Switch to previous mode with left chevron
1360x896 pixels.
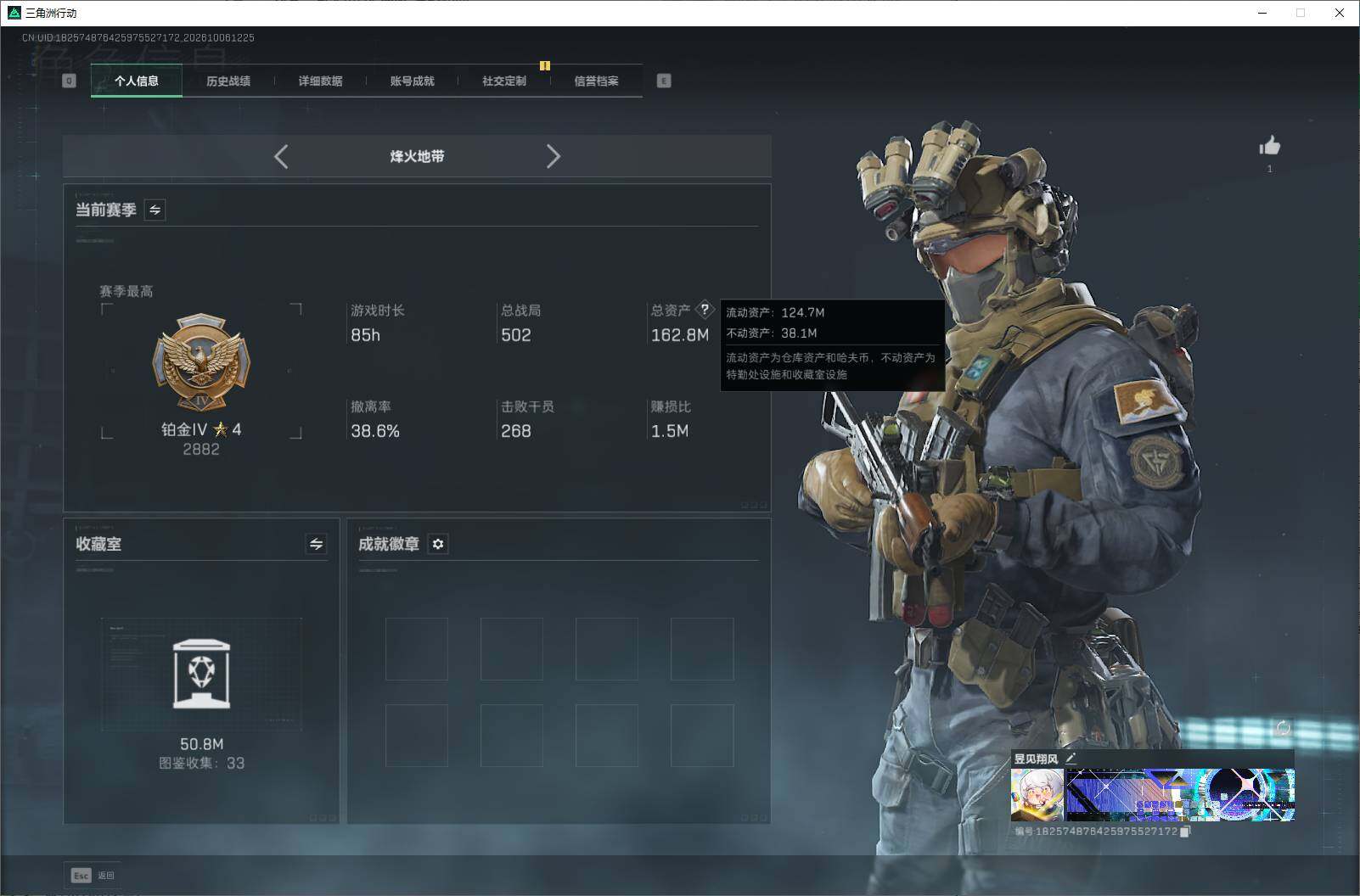[281, 156]
